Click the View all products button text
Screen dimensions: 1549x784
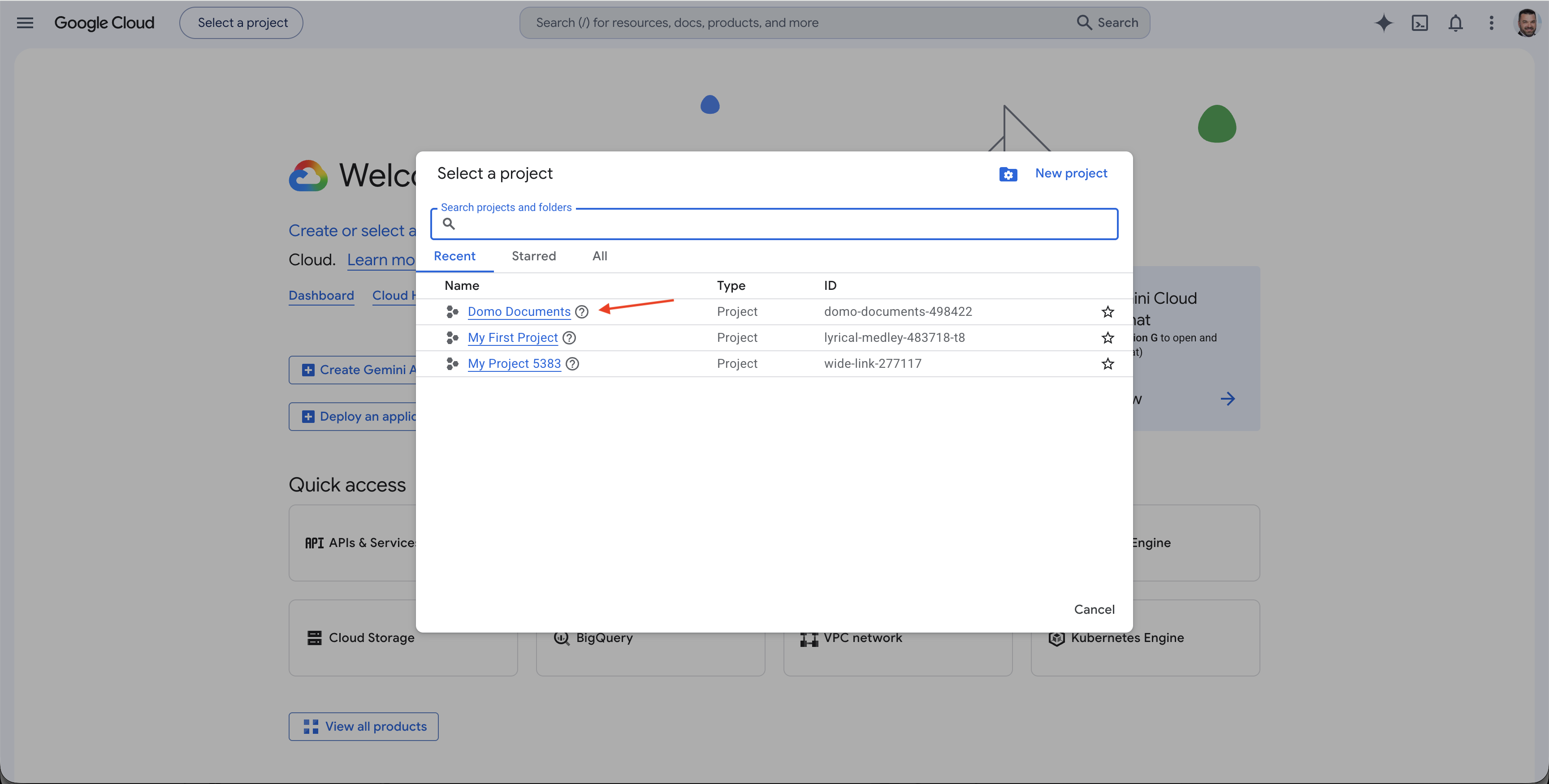376,726
